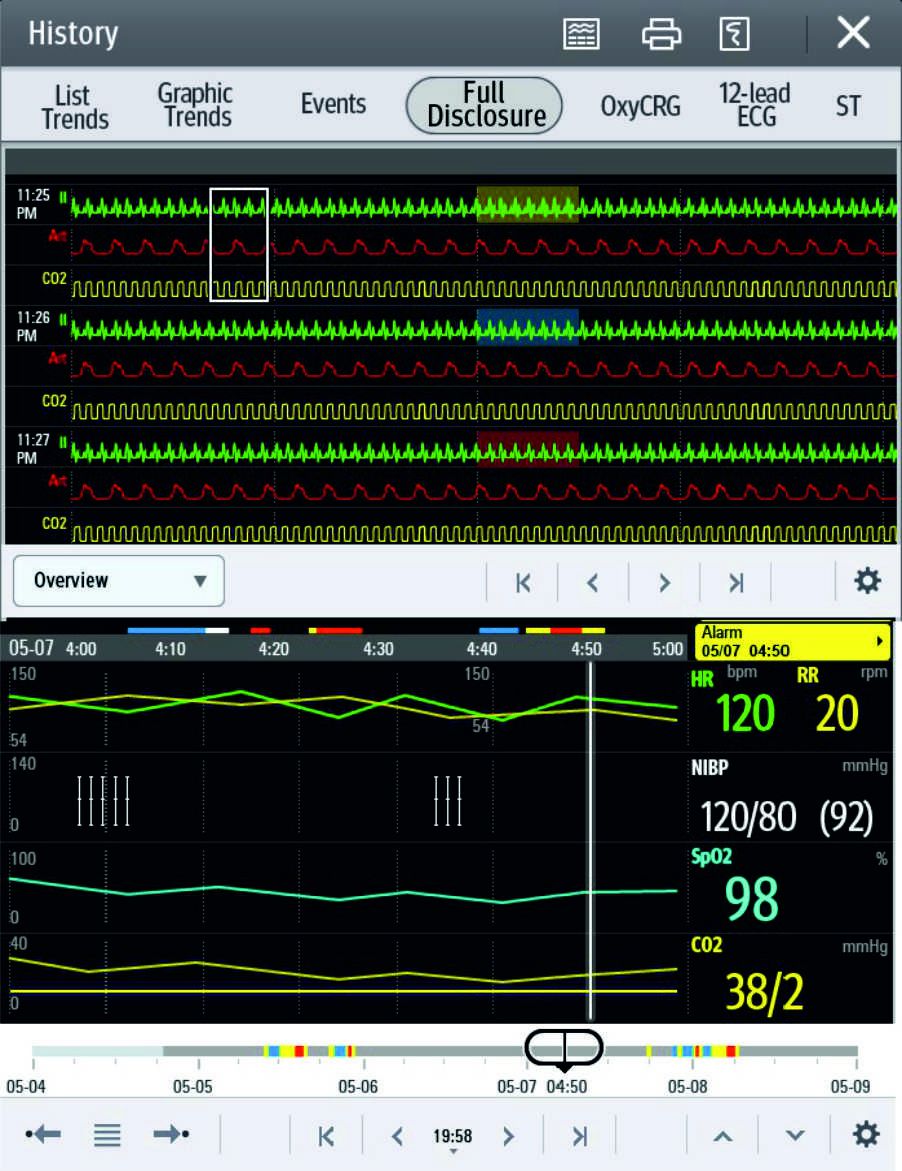Click the ECG report document icon

[734, 34]
